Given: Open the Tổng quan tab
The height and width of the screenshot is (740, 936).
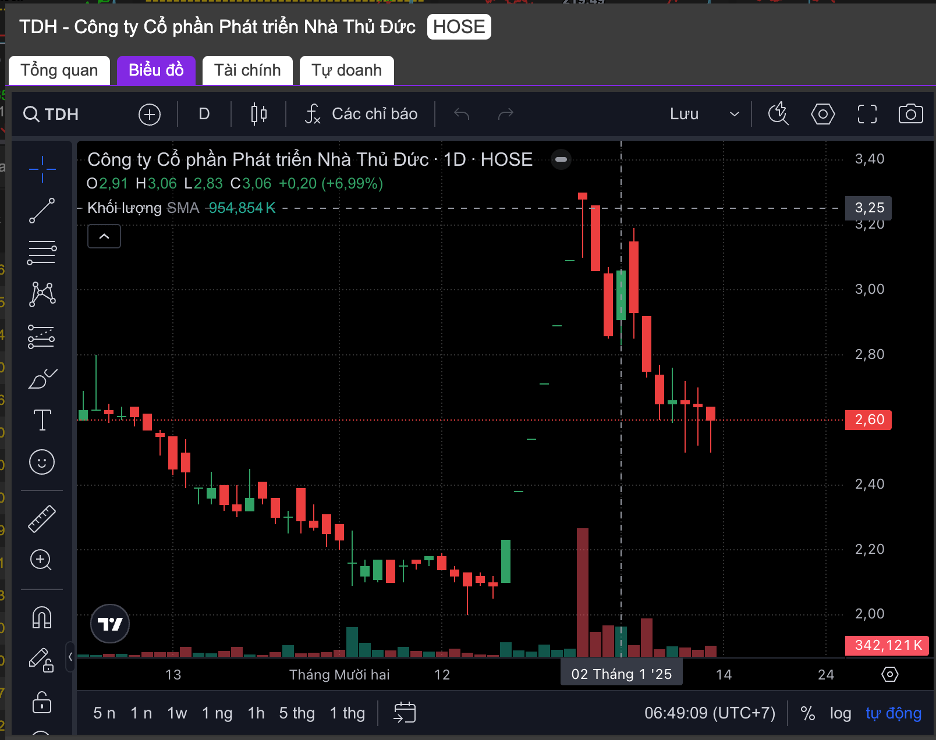Looking at the screenshot, I should pyautogui.click(x=59, y=70).
